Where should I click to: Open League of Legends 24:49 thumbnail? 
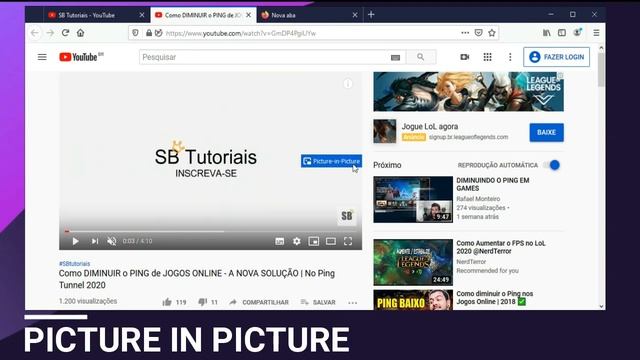(x=413, y=262)
